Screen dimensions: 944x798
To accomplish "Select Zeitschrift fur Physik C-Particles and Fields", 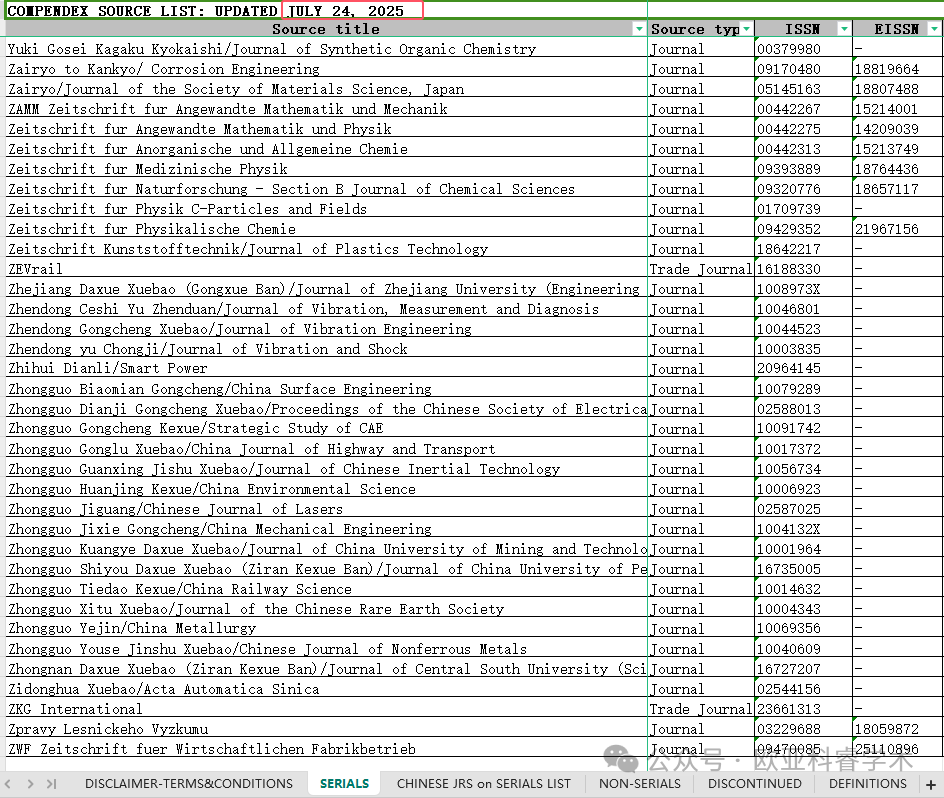I will [326, 208].
